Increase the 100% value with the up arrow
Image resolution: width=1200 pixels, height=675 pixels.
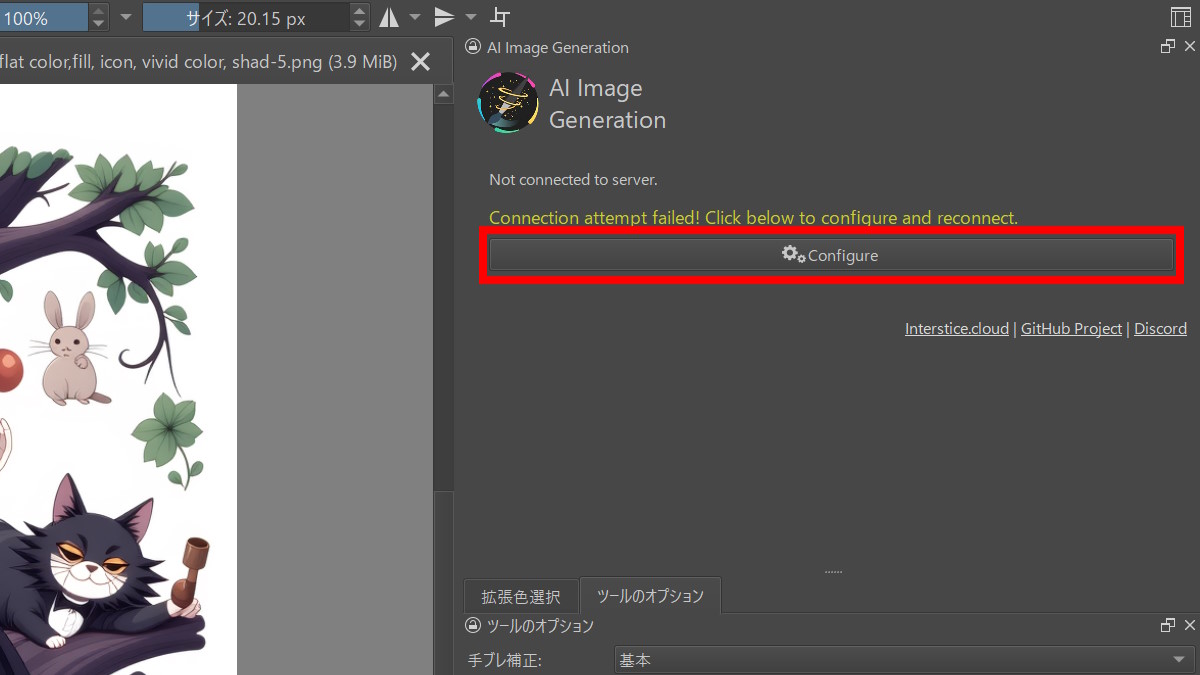point(98,11)
